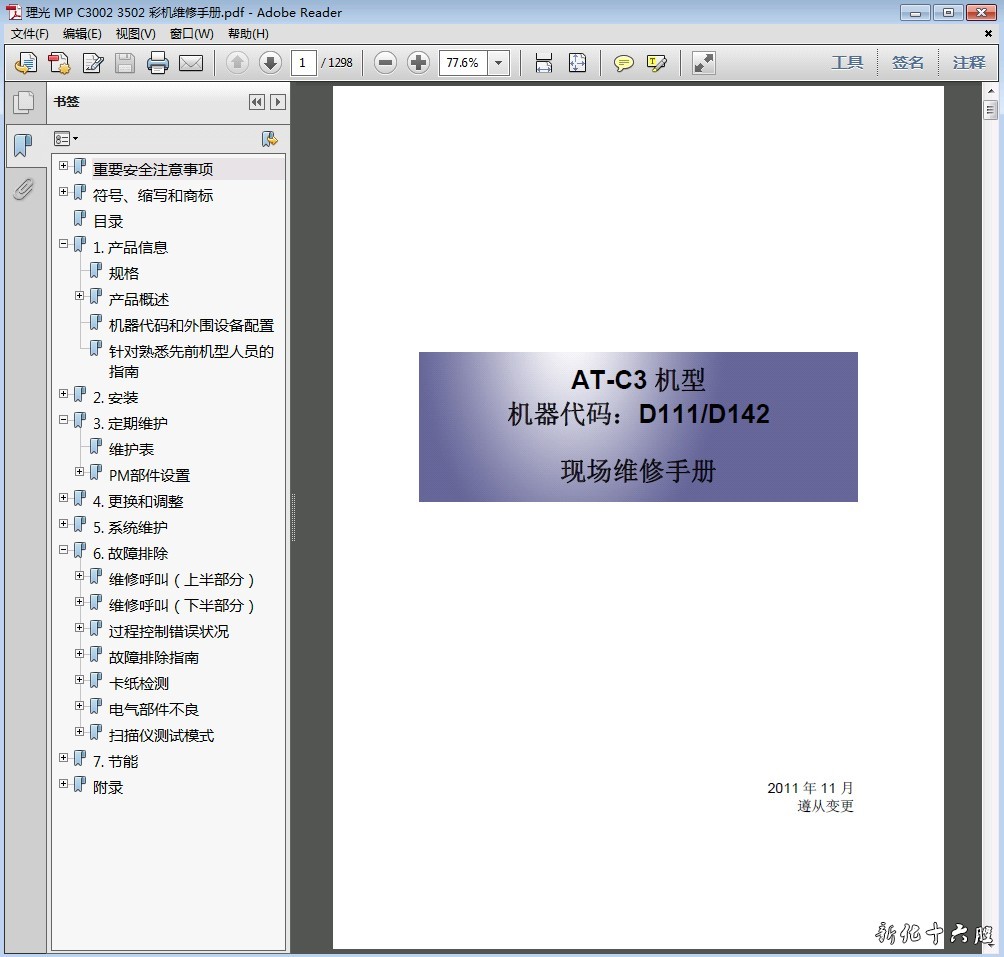Select the '卡纸检测' bookmark

(139, 683)
